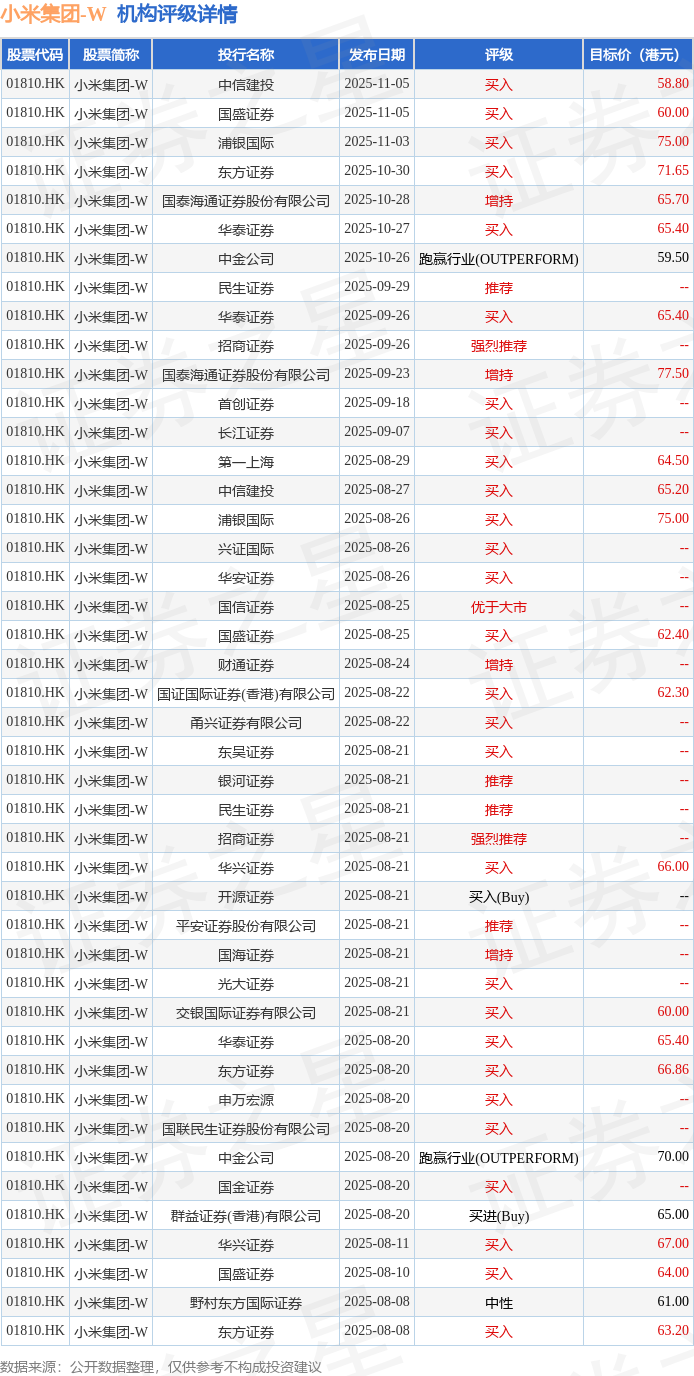
Task: Select the 63.20 target price
Action: (x=673, y=1331)
